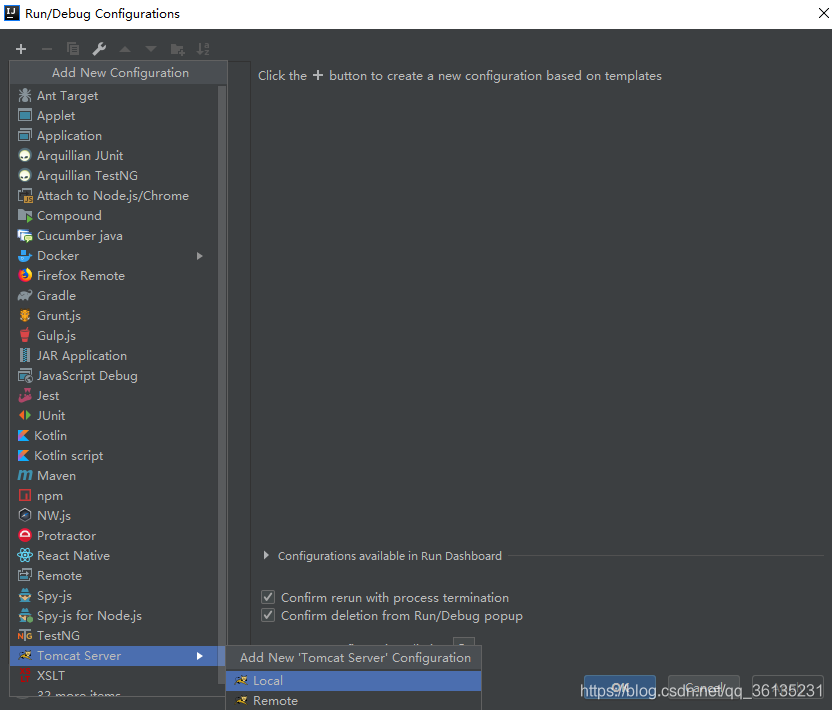Uncheck Confirm deletion from Run/Debug popup

pos(268,615)
